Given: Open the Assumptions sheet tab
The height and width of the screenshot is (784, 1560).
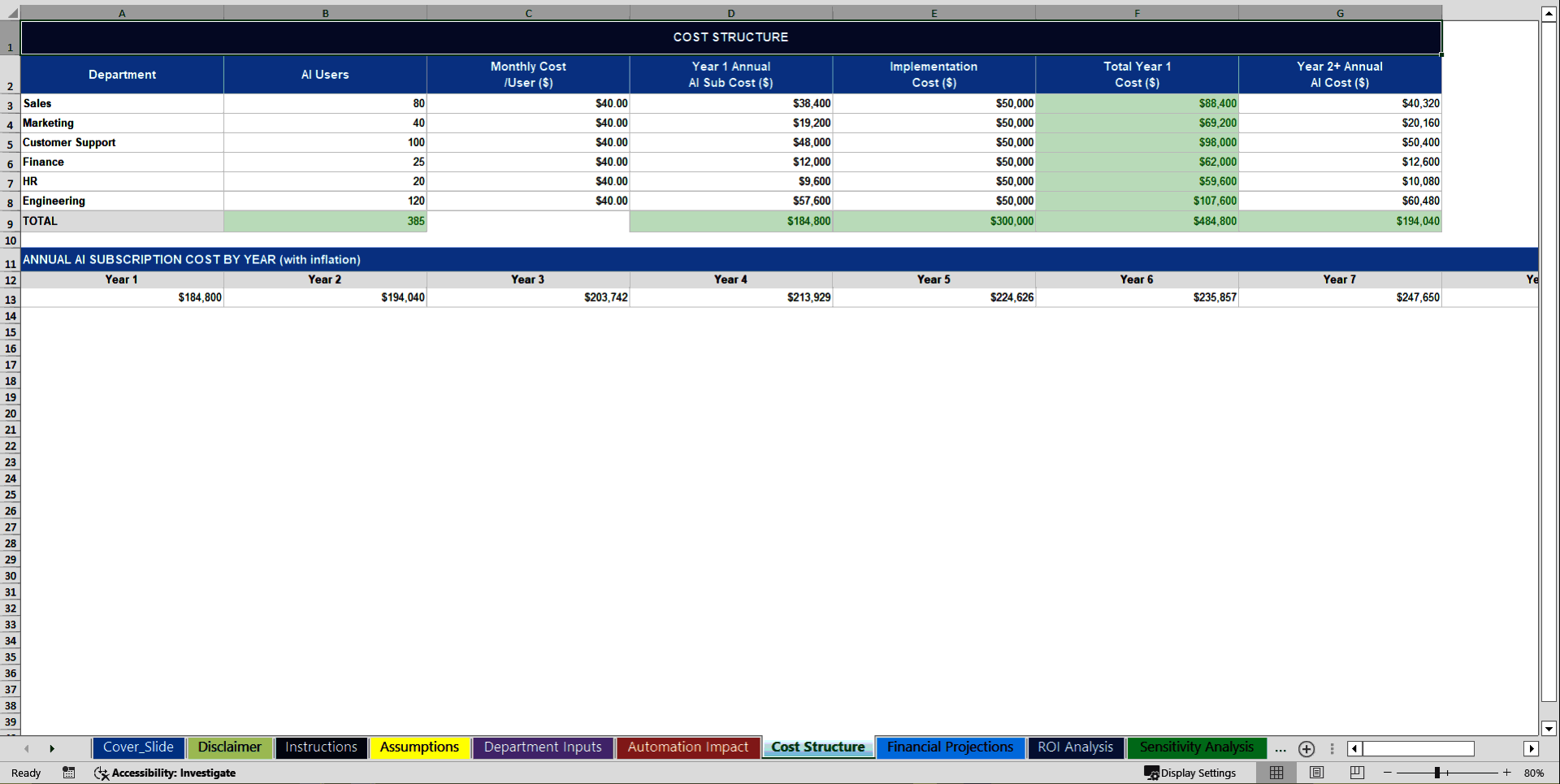Looking at the screenshot, I should coord(419,747).
